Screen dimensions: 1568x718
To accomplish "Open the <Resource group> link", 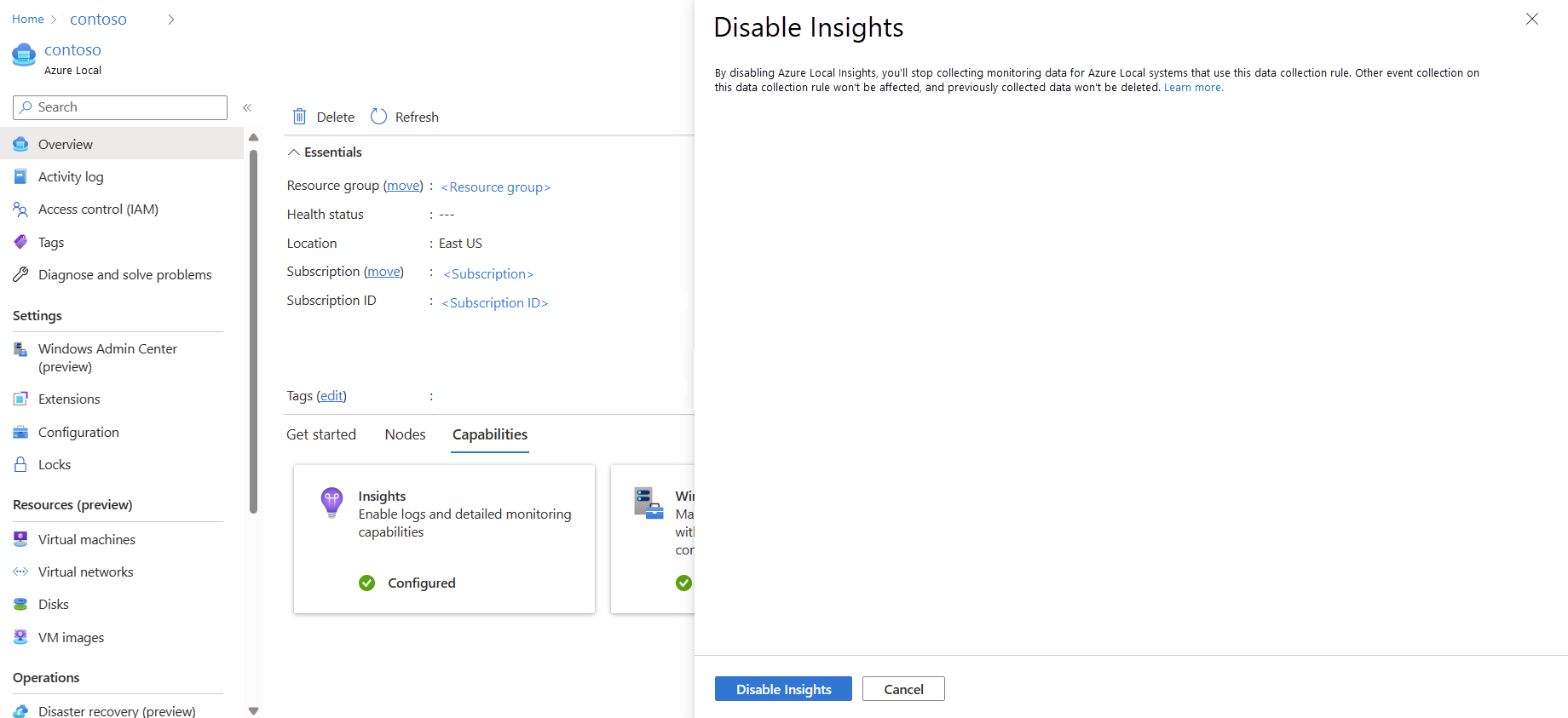I will click(495, 187).
